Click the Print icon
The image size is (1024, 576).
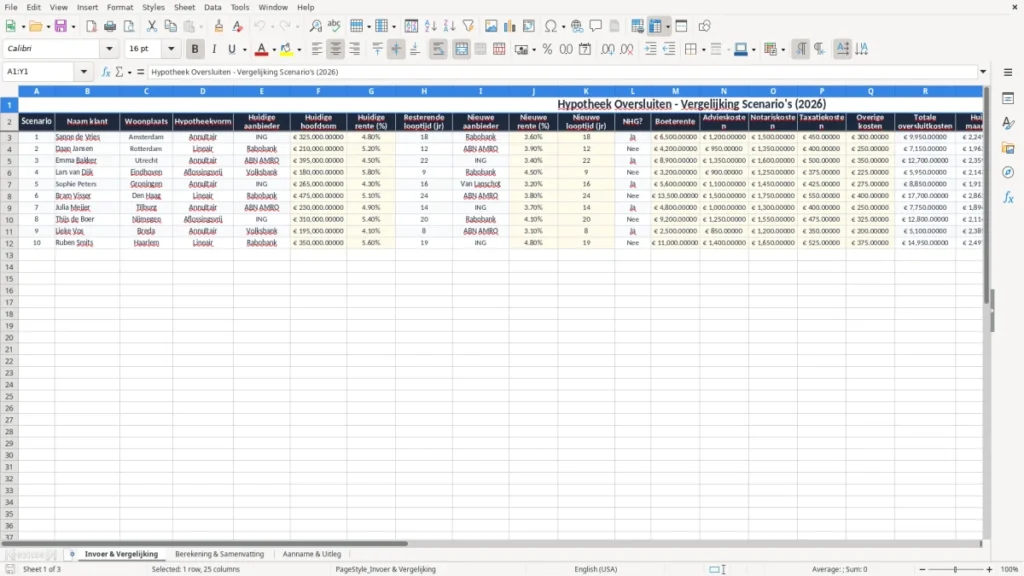point(110,26)
